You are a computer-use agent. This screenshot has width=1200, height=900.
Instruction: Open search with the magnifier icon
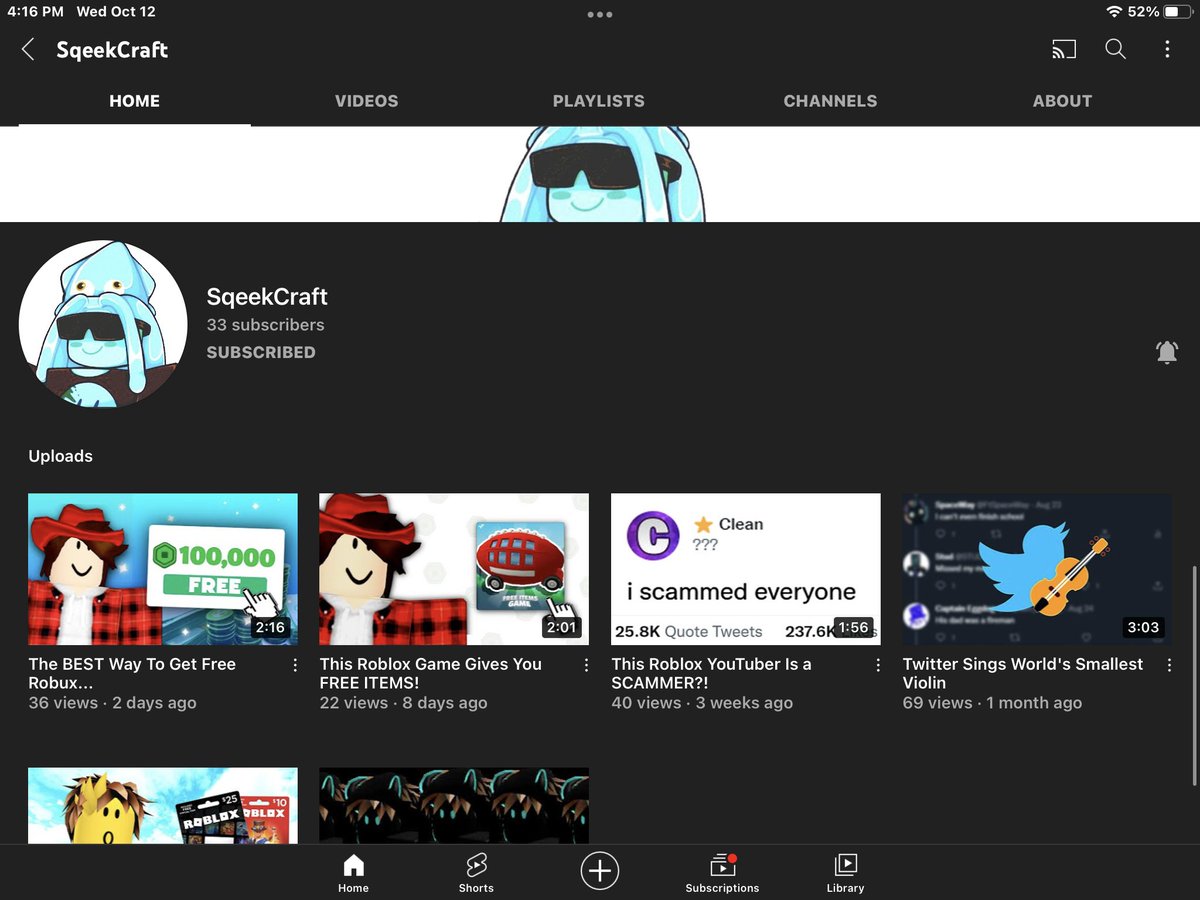pos(1115,49)
